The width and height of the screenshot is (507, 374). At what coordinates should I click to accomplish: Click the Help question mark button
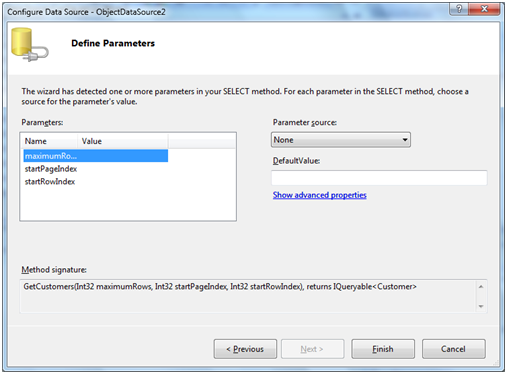point(459,9)
